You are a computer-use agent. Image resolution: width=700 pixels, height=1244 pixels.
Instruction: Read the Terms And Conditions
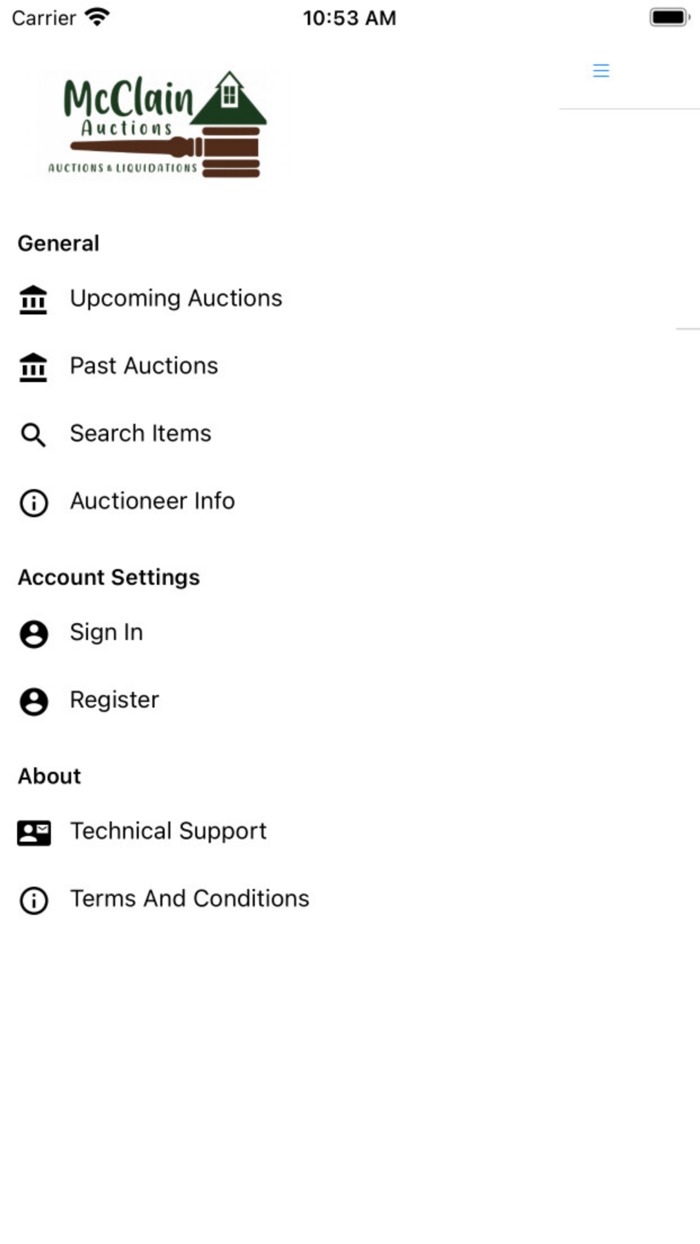[x=189, y=900]
